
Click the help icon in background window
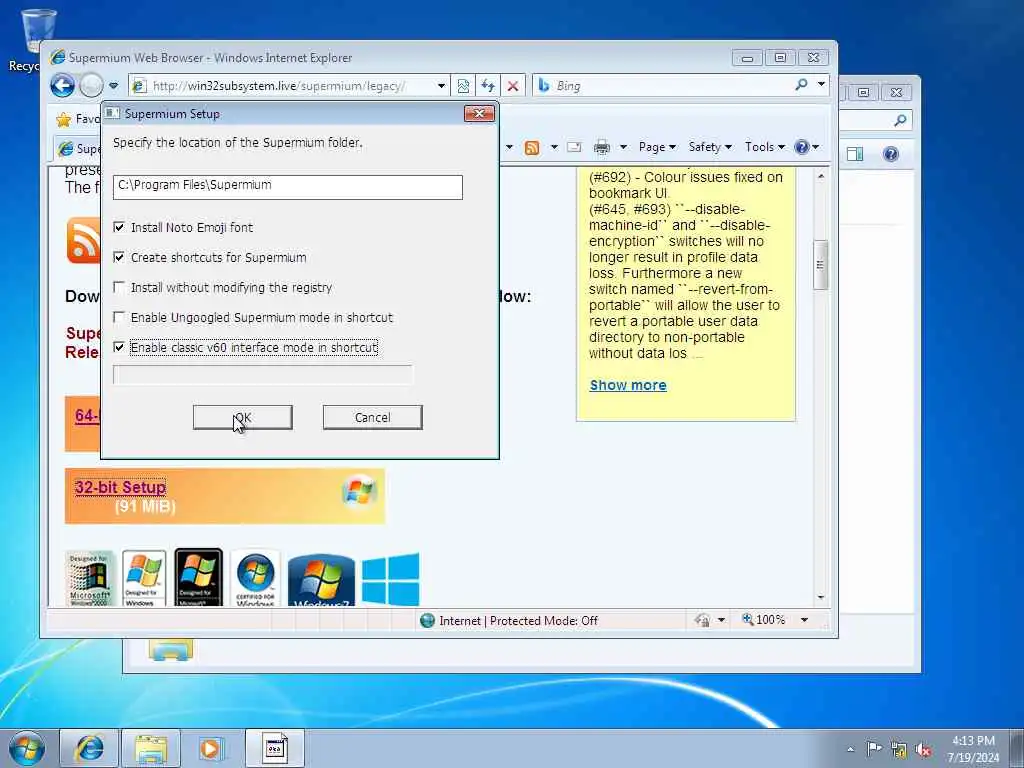click(891, 154)
